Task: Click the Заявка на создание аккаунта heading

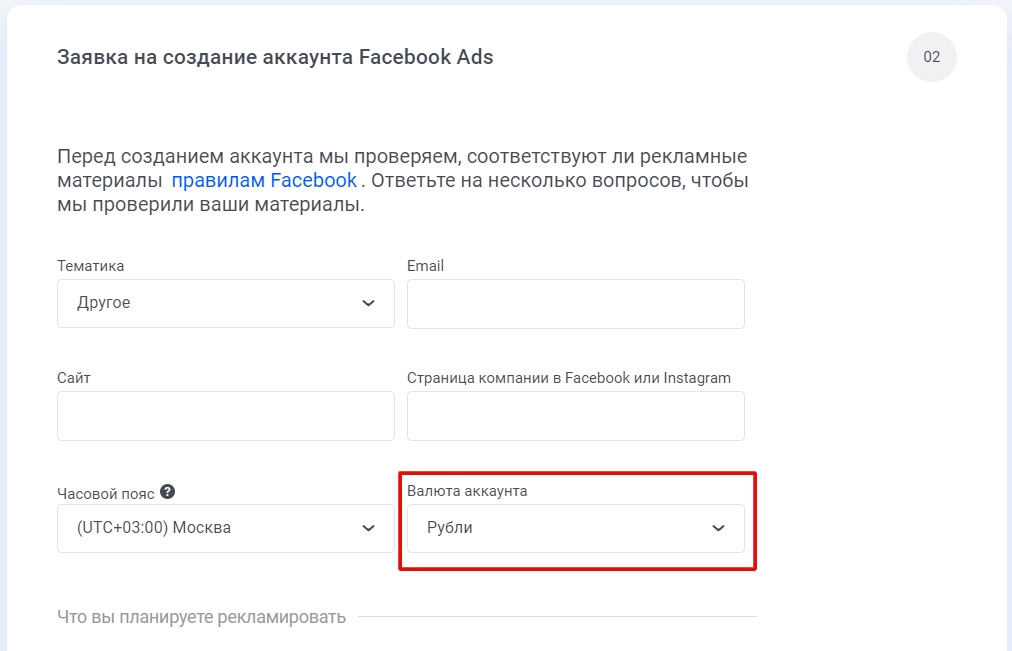Action: [x=275, y=57]
